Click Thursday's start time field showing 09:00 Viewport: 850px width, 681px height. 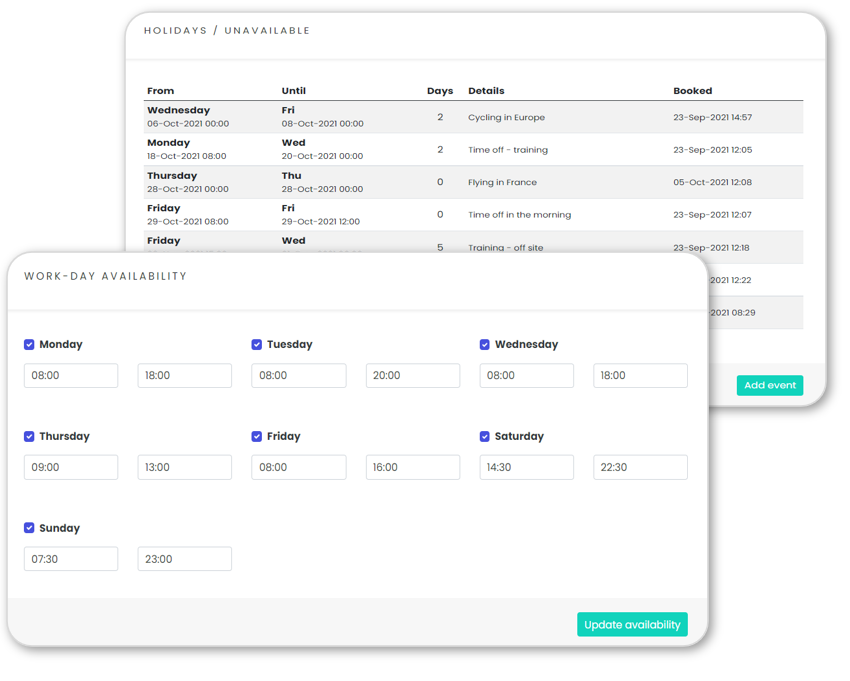tap(70, 467)
